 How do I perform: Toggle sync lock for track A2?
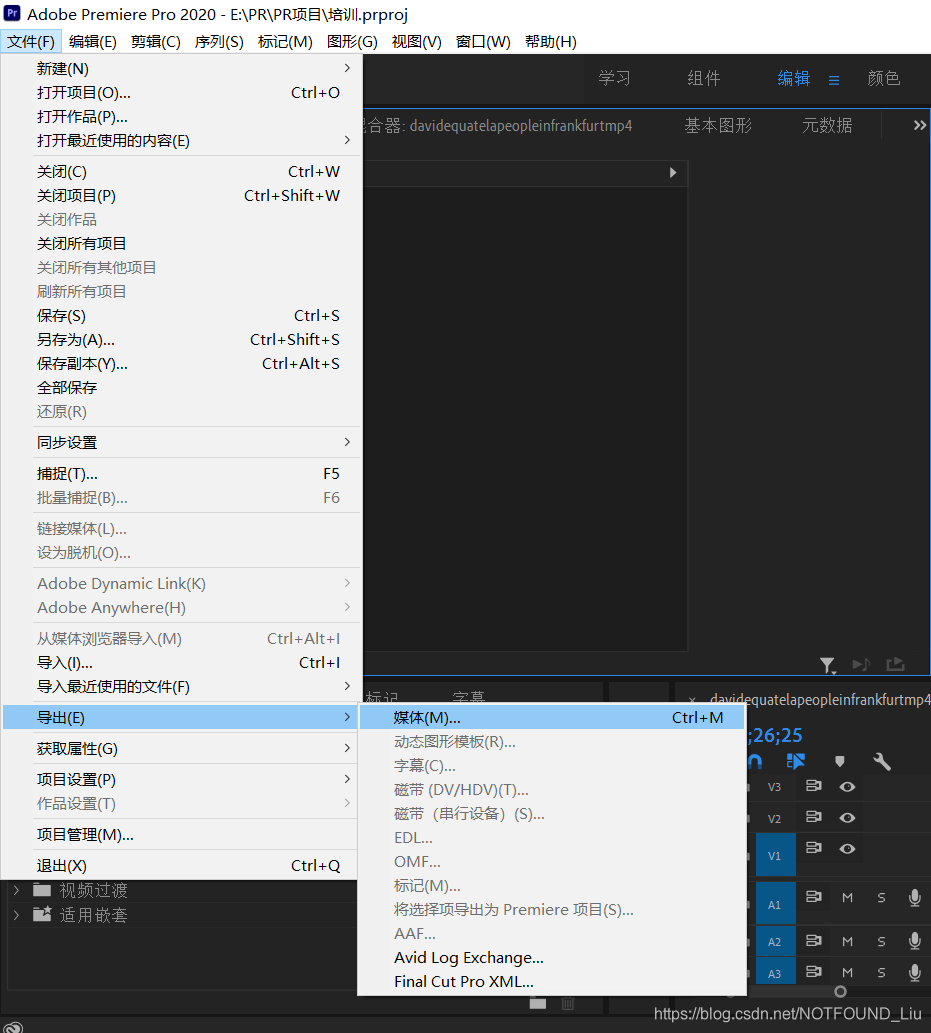pos(814,941)
